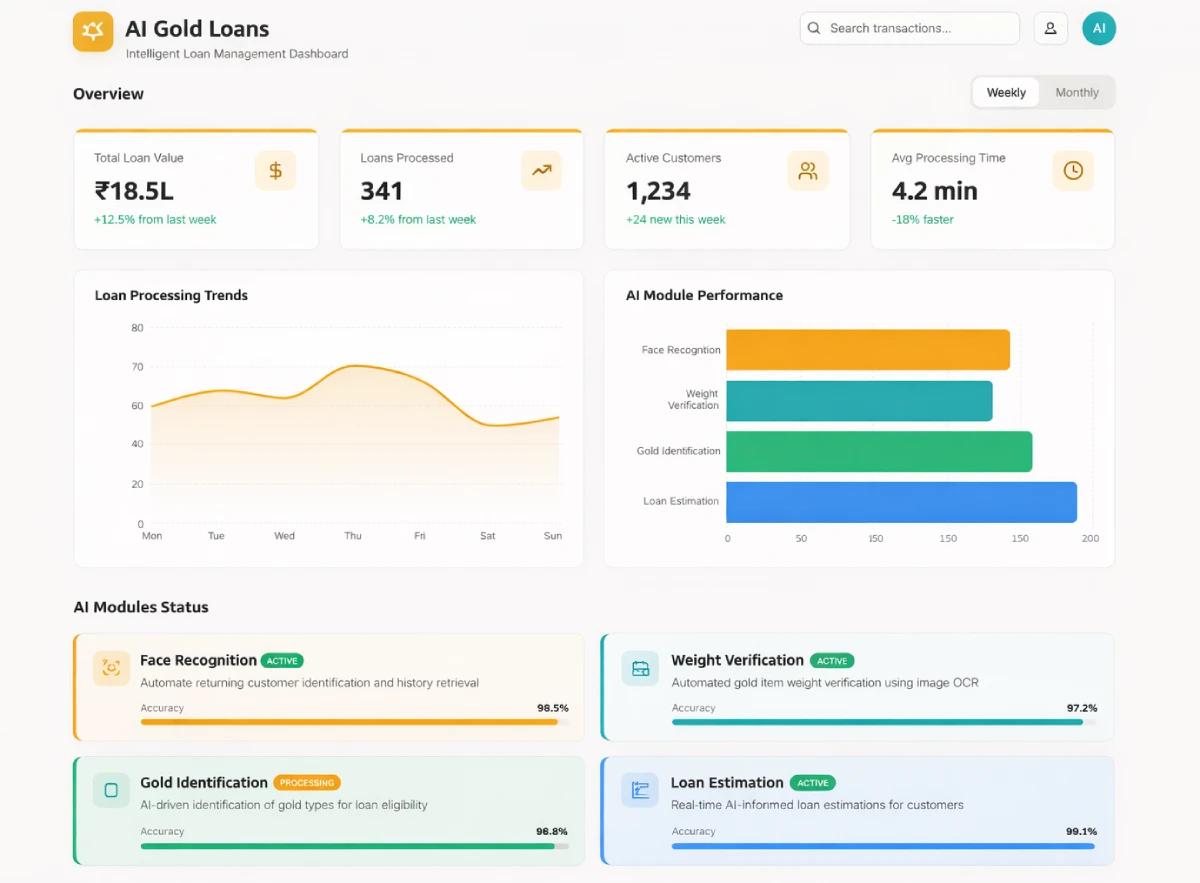
Task: Click the Active Customers label
Action: [x=673, y=158]
